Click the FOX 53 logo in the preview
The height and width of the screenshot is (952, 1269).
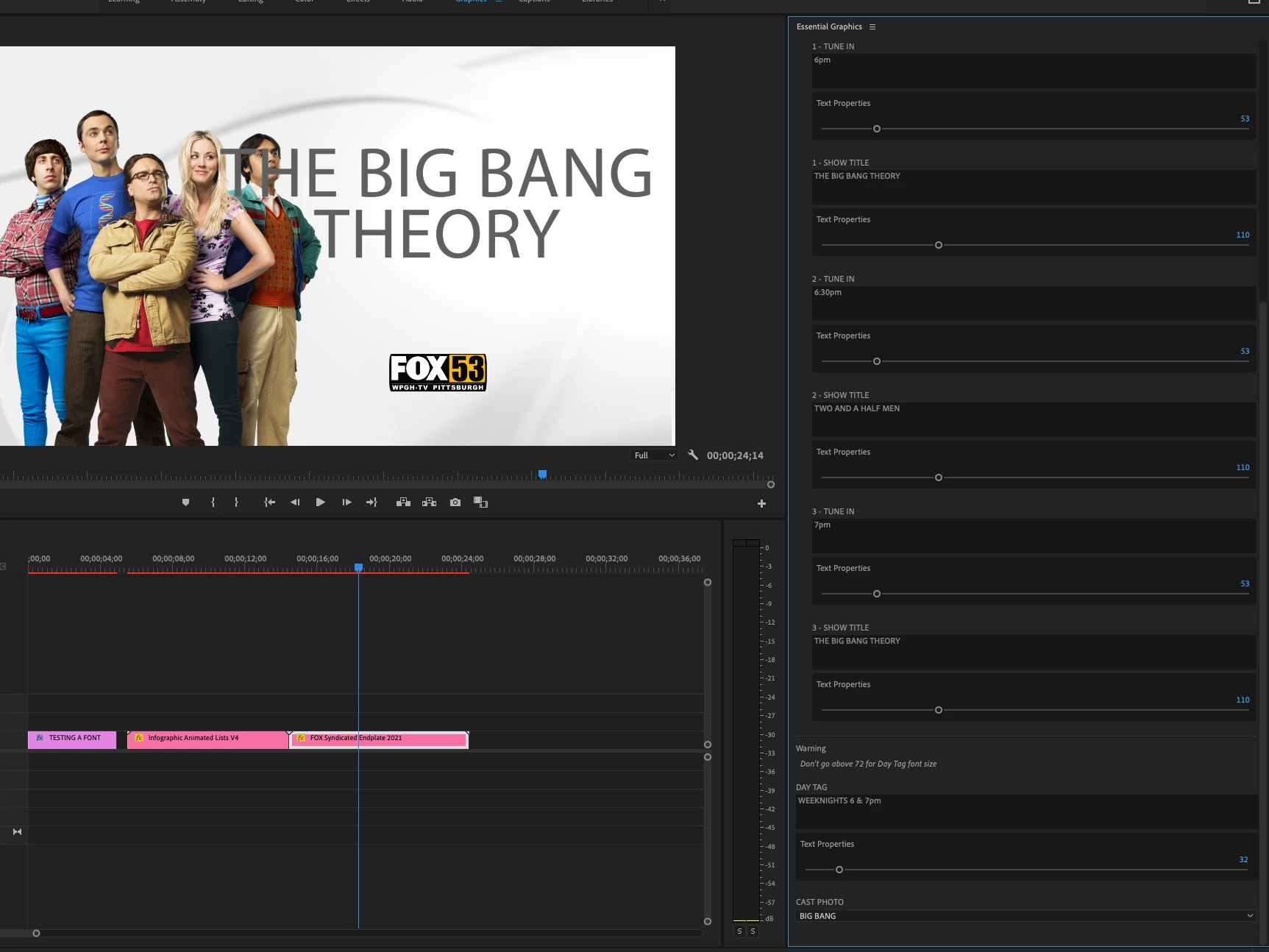(x=438, y=372)
